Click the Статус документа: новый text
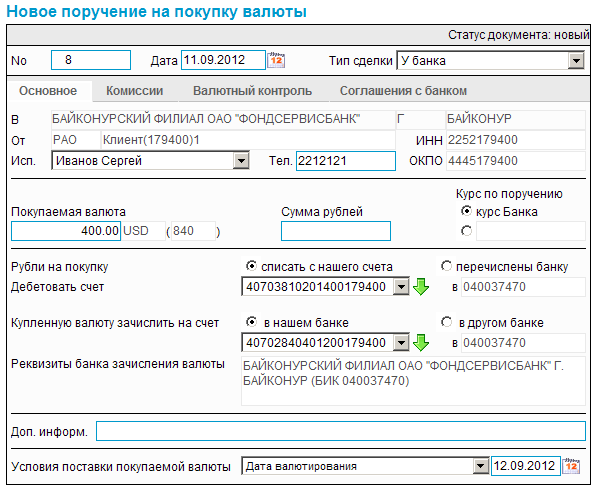Screen dimensions: 597x492 click(x=519, y=35)
